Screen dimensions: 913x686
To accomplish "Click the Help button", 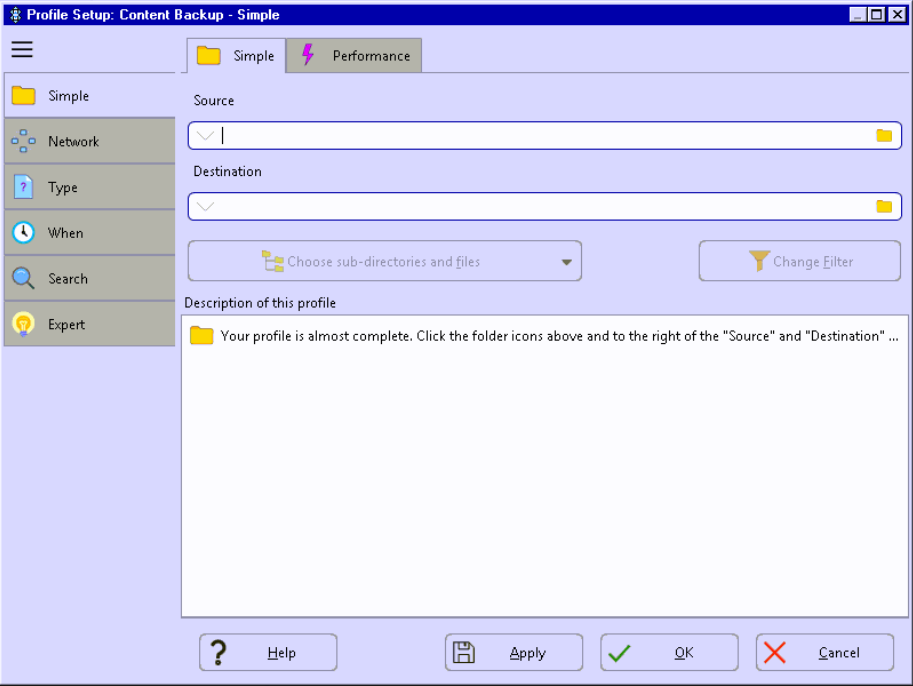I will [268, 652].
